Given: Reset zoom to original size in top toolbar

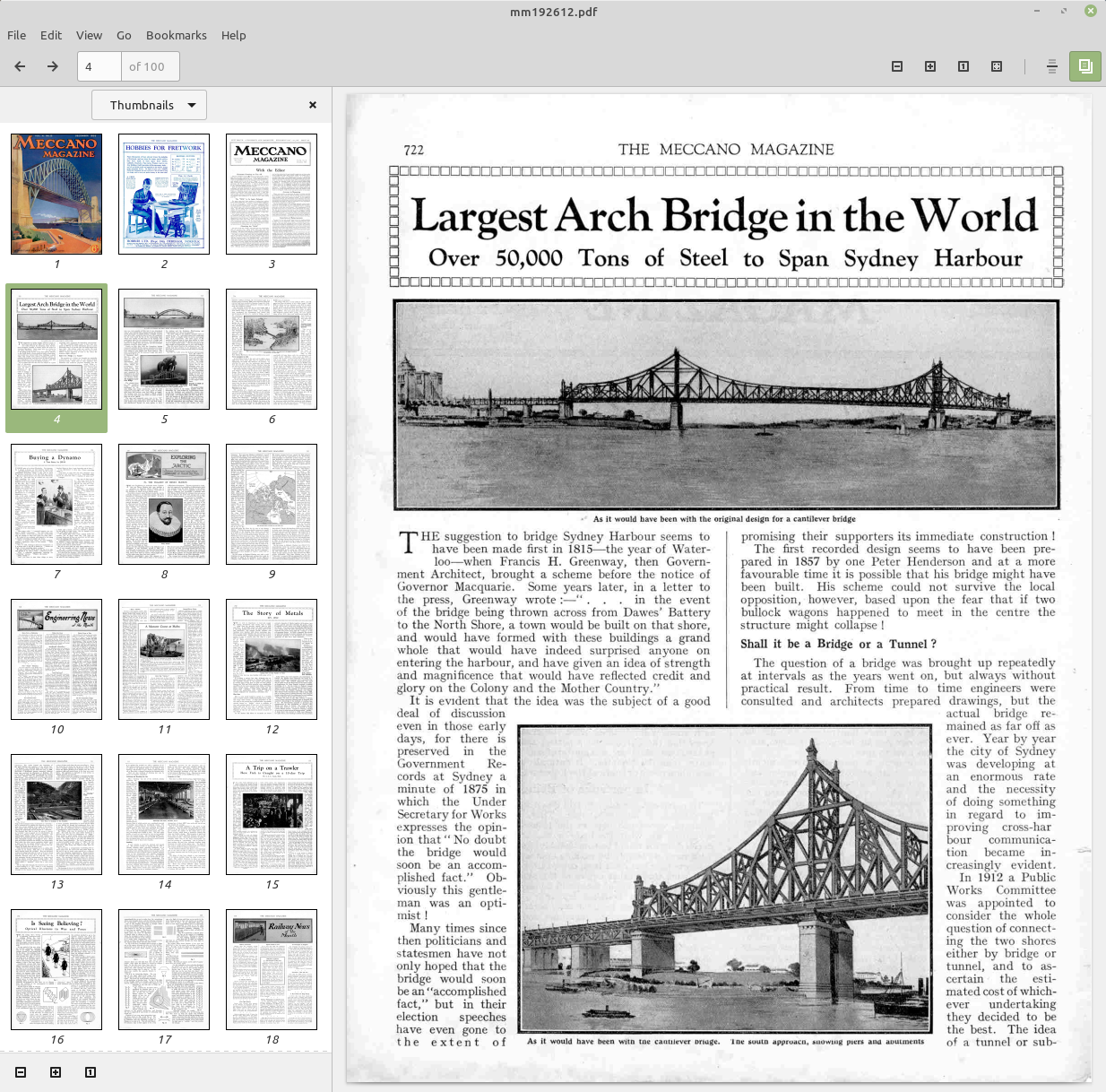Looking at the screenshot, I should coord(963,66).
